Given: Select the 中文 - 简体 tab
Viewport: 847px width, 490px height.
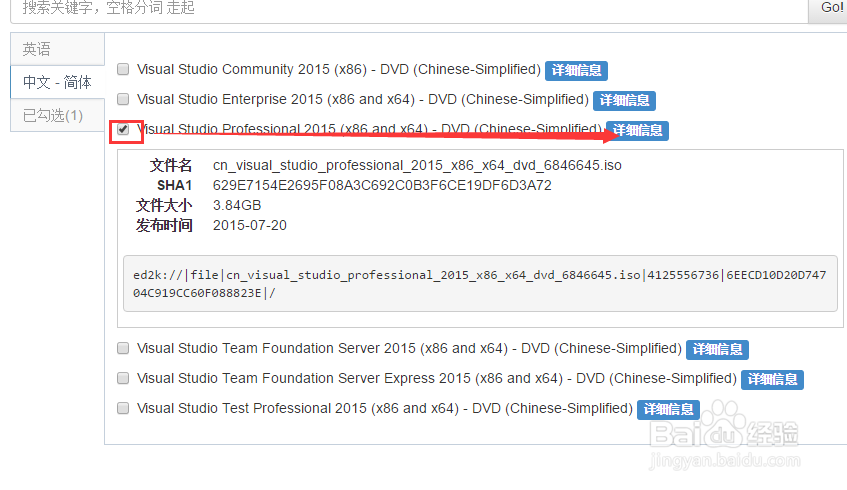Looking at the screenshot, I should pos(57,82).
